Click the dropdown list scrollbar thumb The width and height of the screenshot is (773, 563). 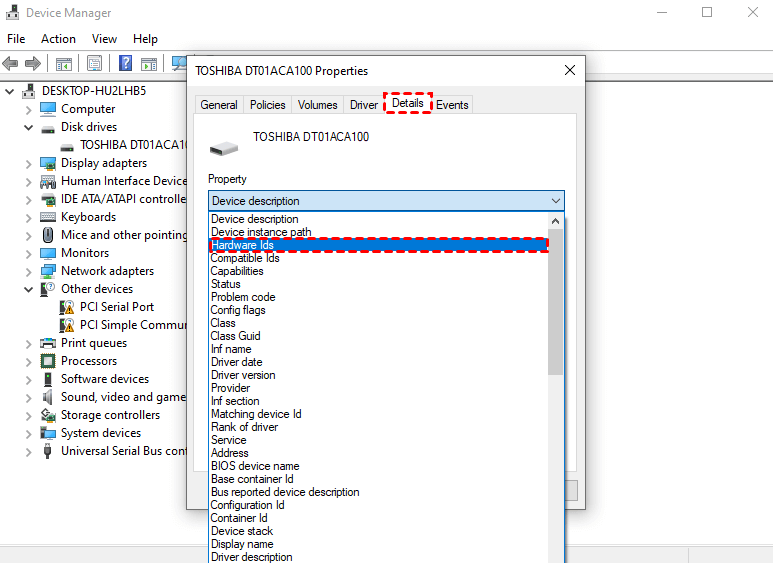tap(555, 302)
